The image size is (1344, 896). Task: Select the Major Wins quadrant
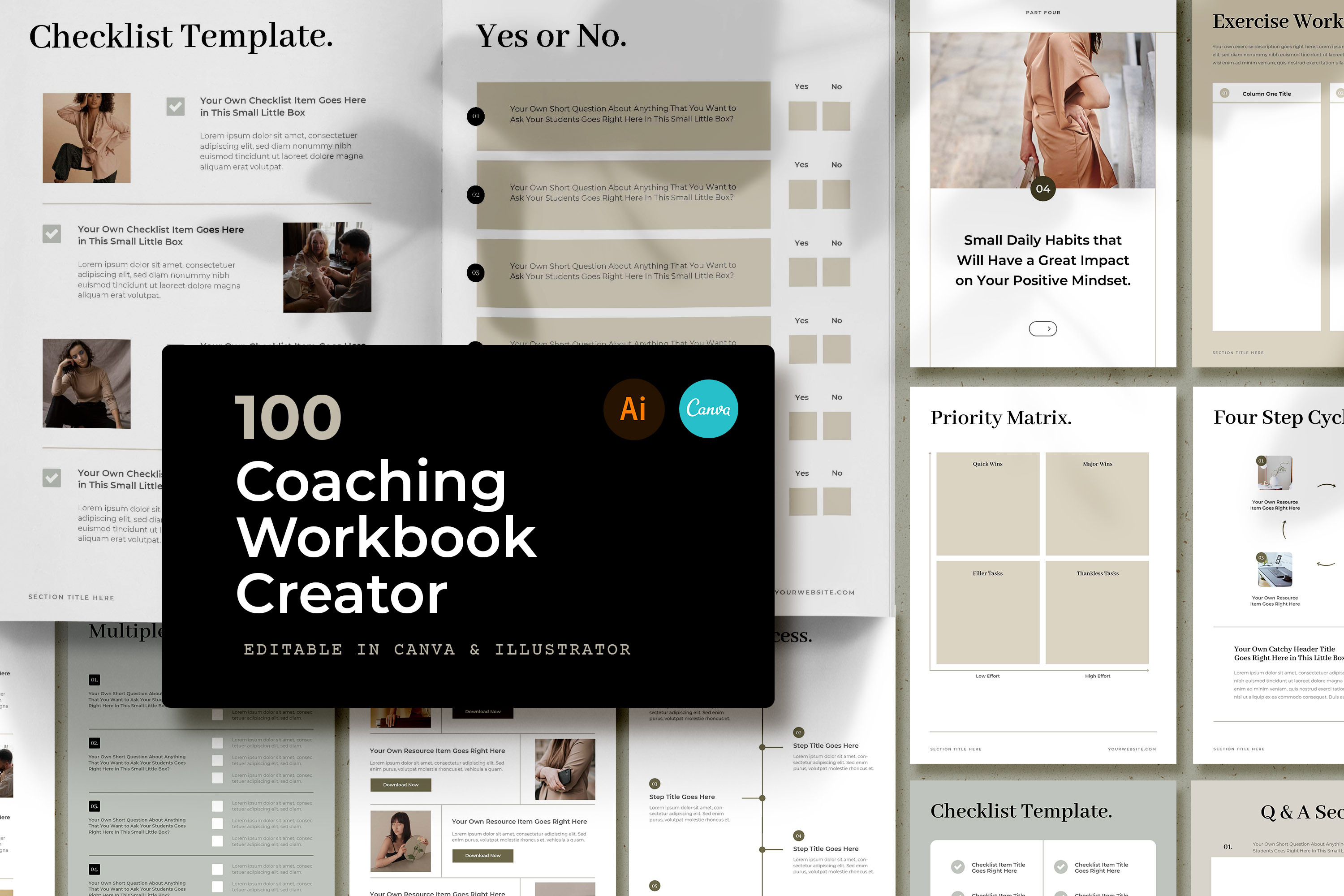tap(1097, 504)
